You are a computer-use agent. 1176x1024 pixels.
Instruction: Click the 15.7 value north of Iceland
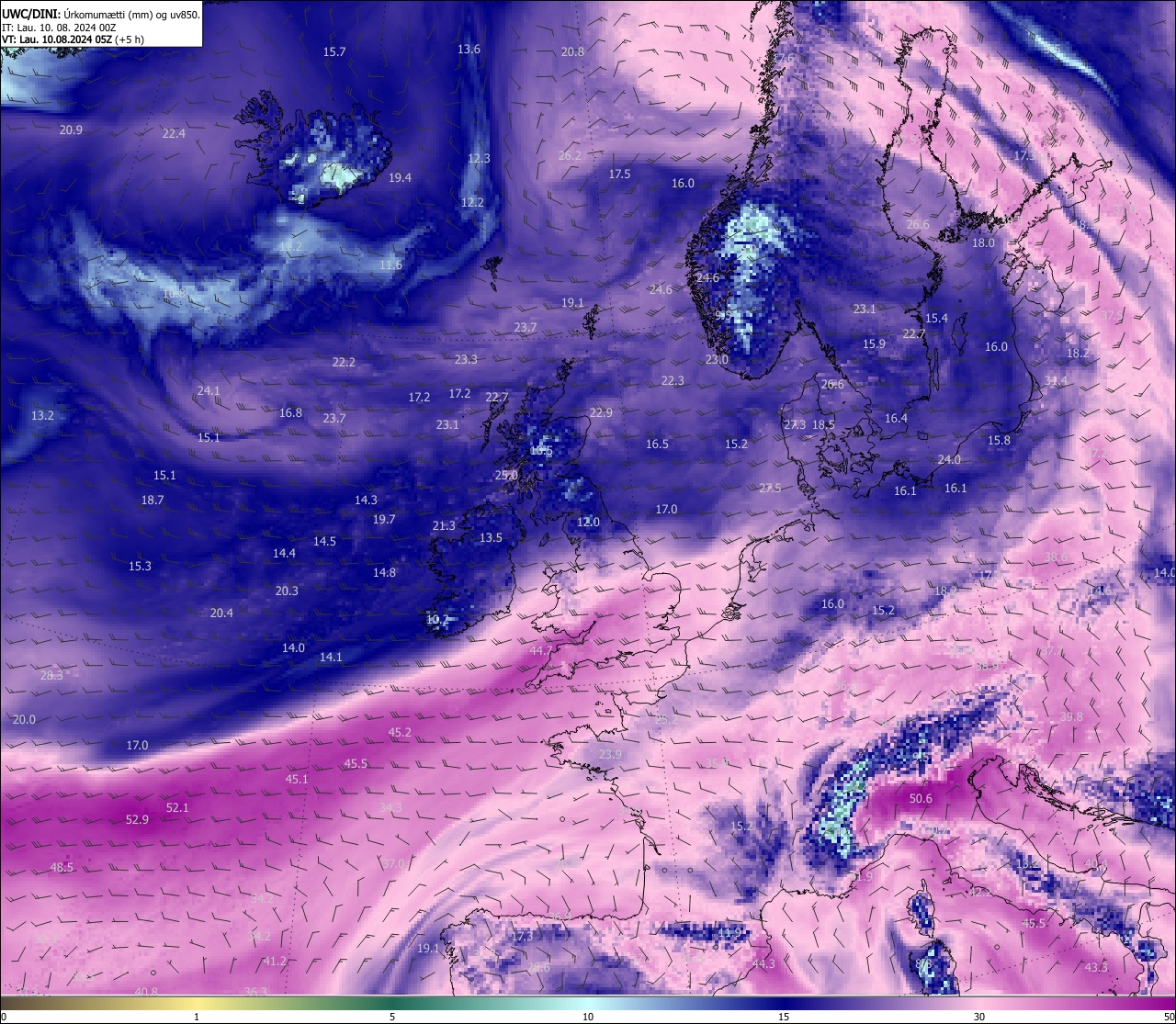tap(334, 52)
